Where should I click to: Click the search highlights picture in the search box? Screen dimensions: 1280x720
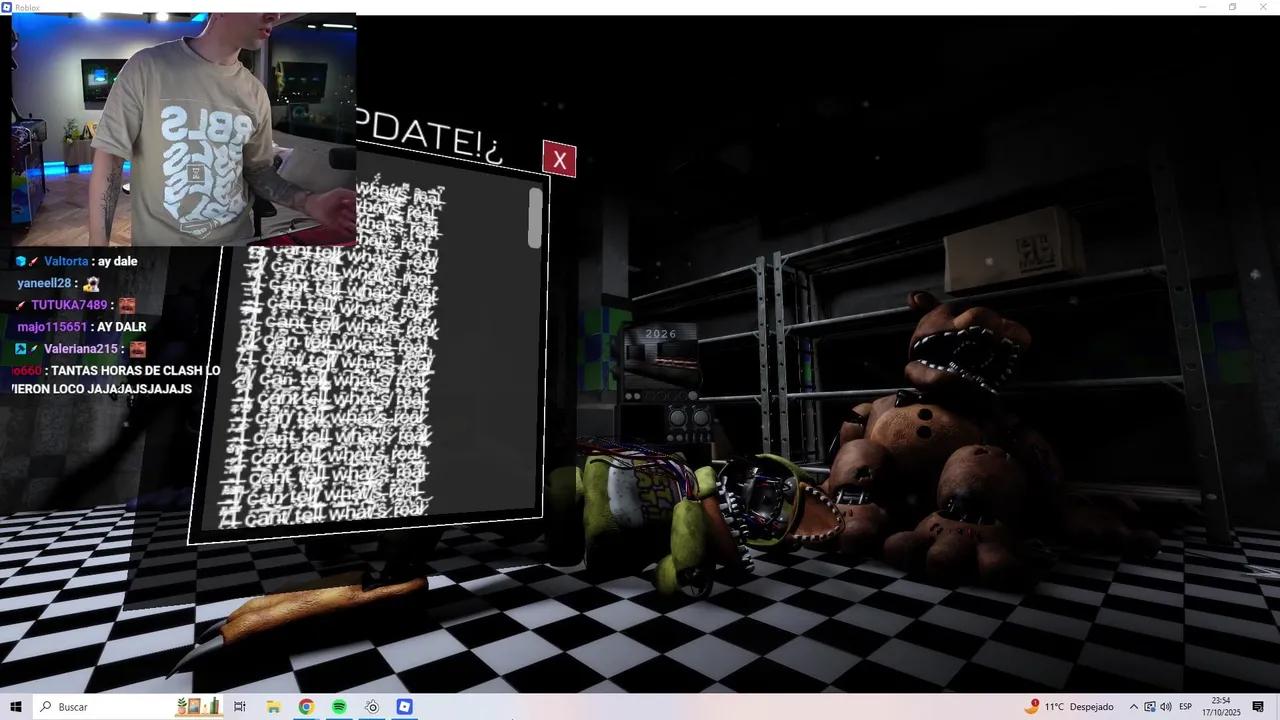198,706
